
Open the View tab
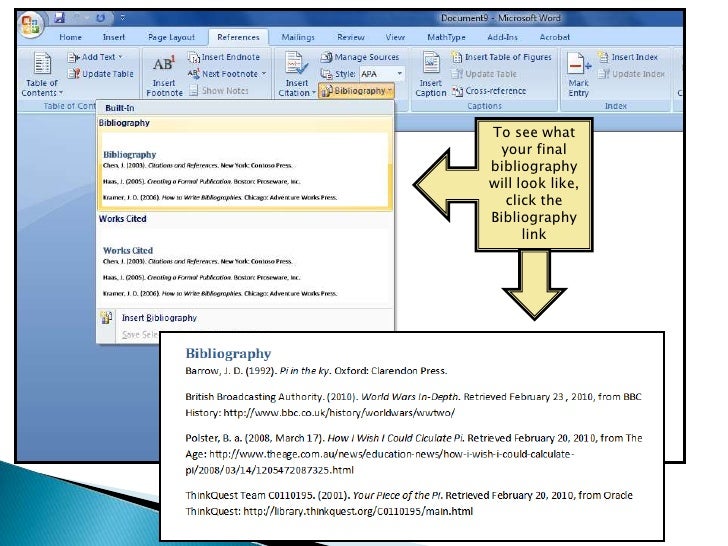click(x=395, y=37)
